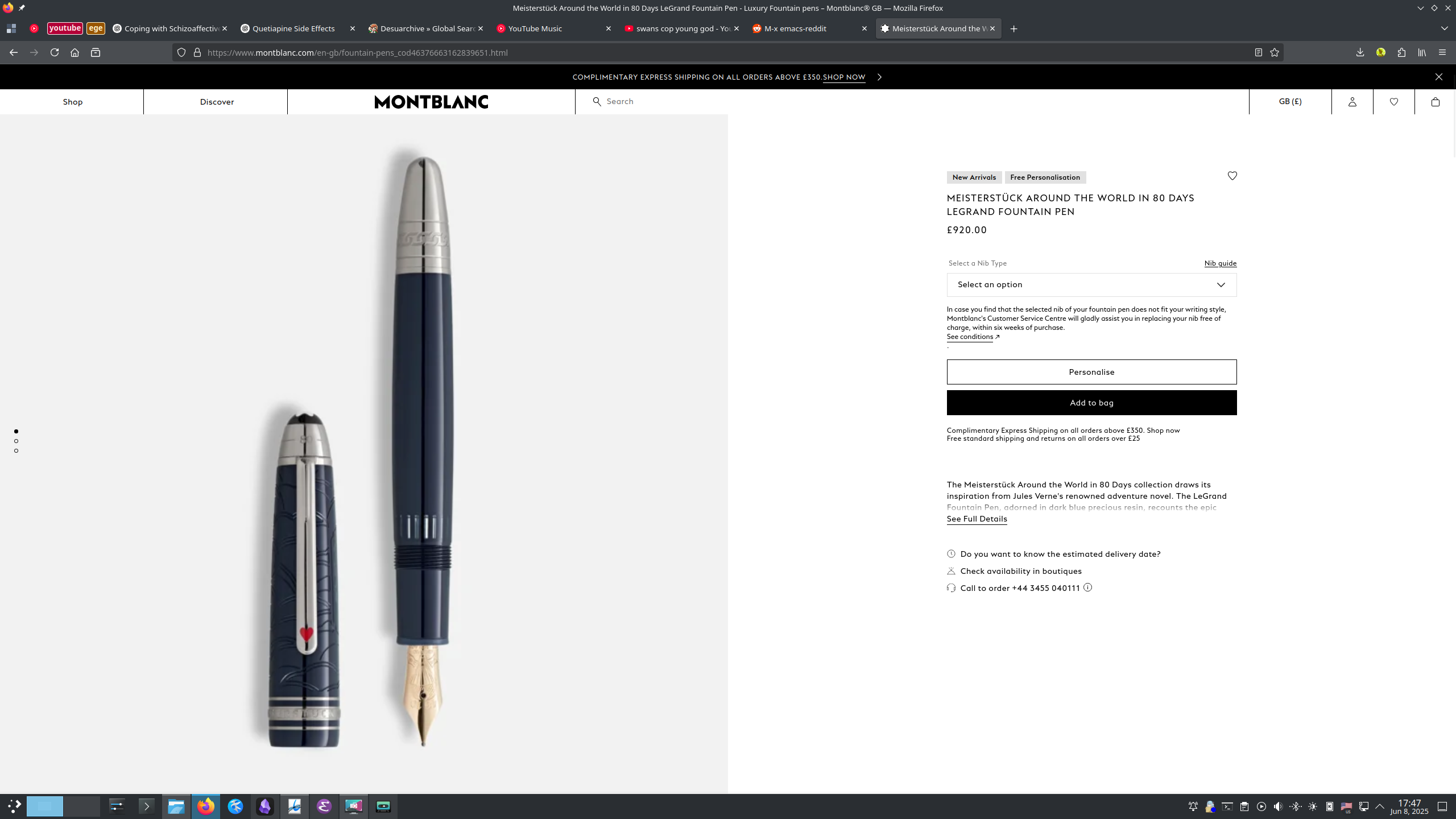Open Firefox extensions puzzle icon

click(1401, 52)
